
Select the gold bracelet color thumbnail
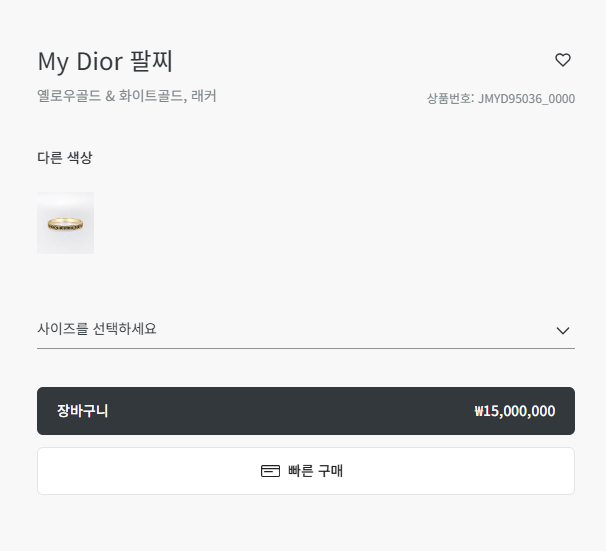click(66, 223)
